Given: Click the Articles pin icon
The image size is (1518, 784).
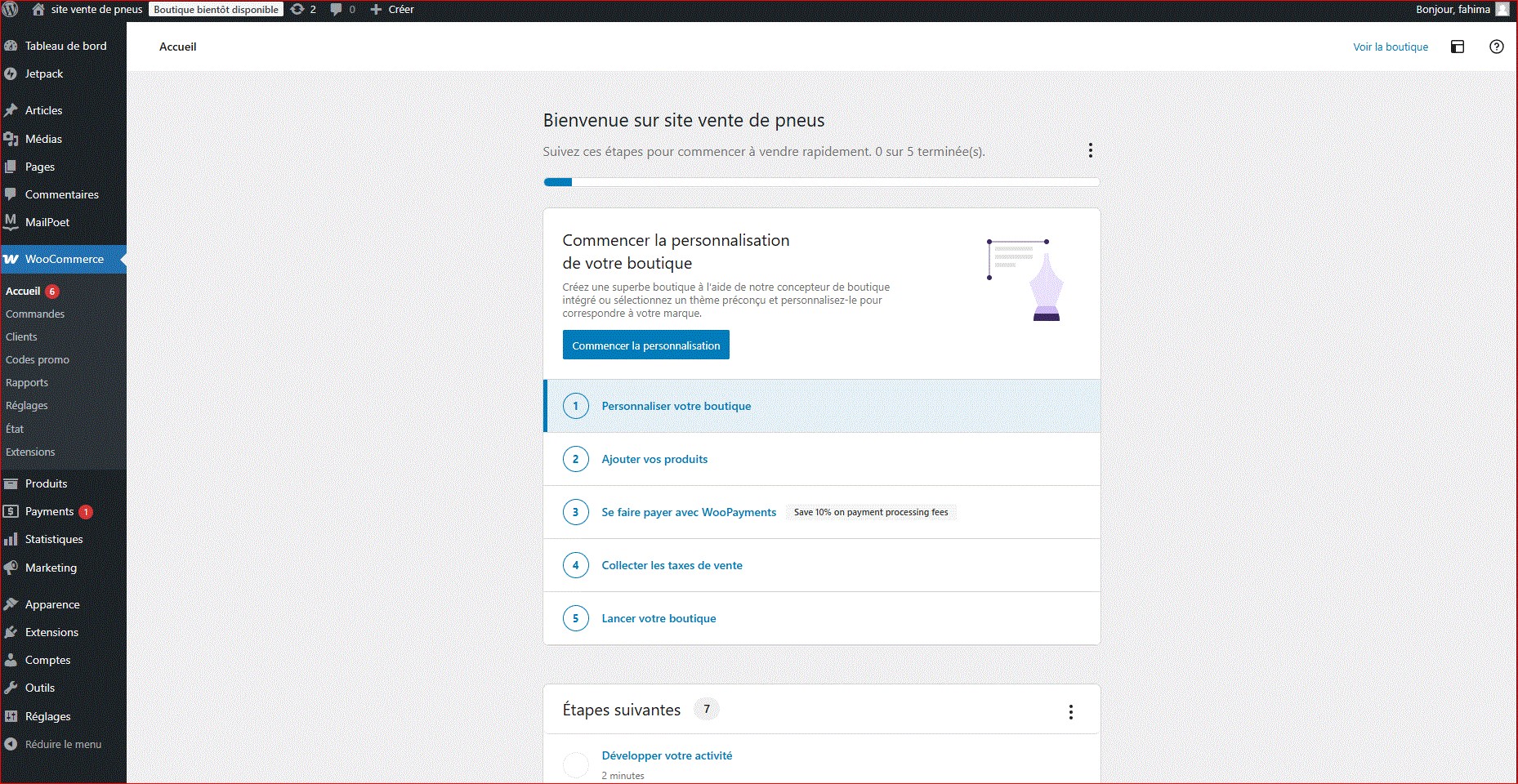Looking at the screenshot, I should [x=11, y=110].
